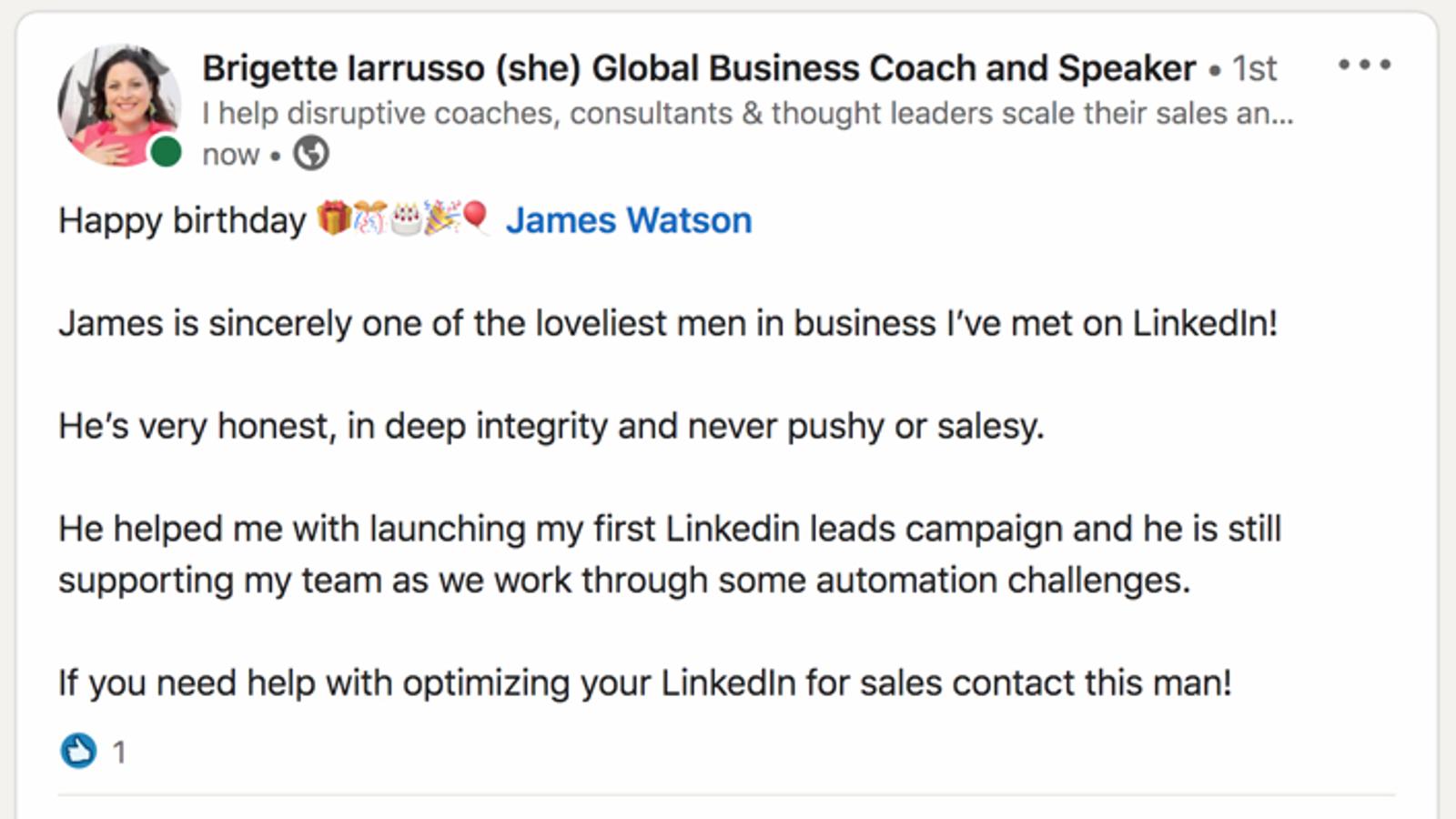The height and width of the screenshot is (819, 1456).
Task: Click the party popper emoji
Action: tap(441, 219)
